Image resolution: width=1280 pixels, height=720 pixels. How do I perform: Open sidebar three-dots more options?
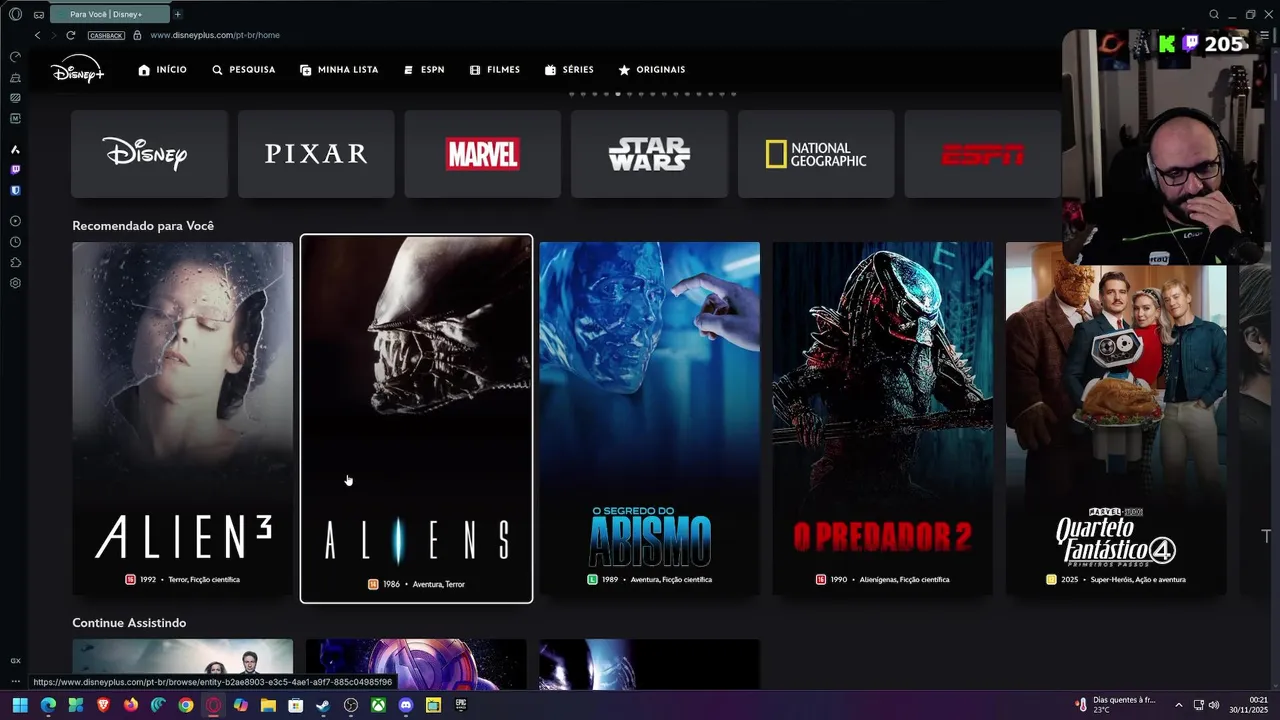coord(15,681)
